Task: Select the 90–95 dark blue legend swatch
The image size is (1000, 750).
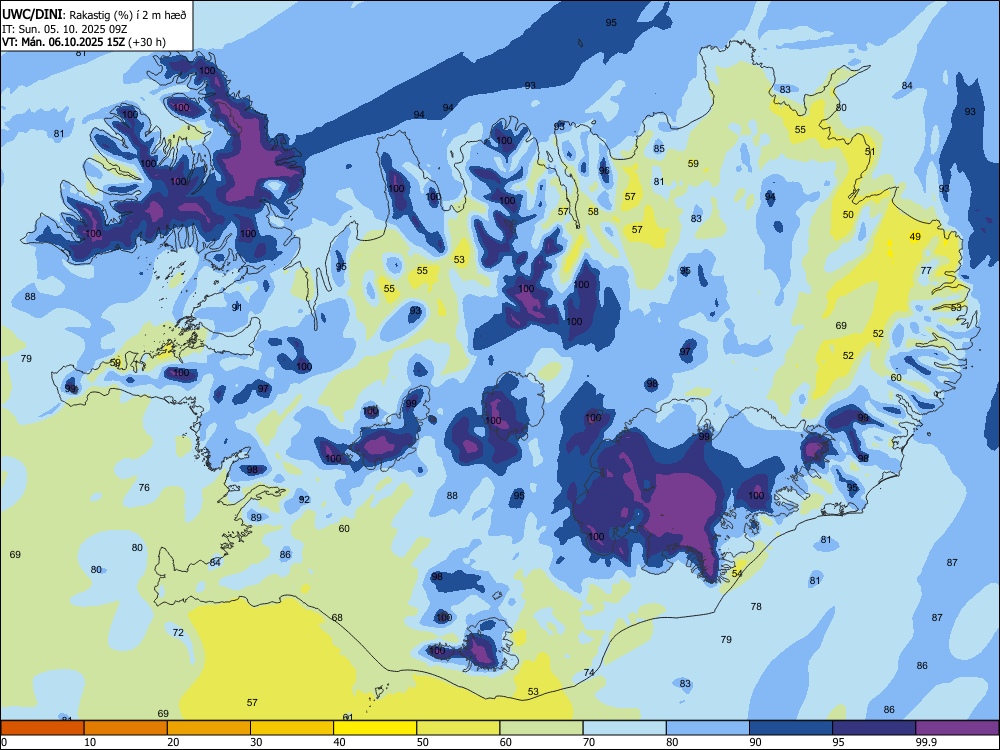Action: [x=791, y=728]
